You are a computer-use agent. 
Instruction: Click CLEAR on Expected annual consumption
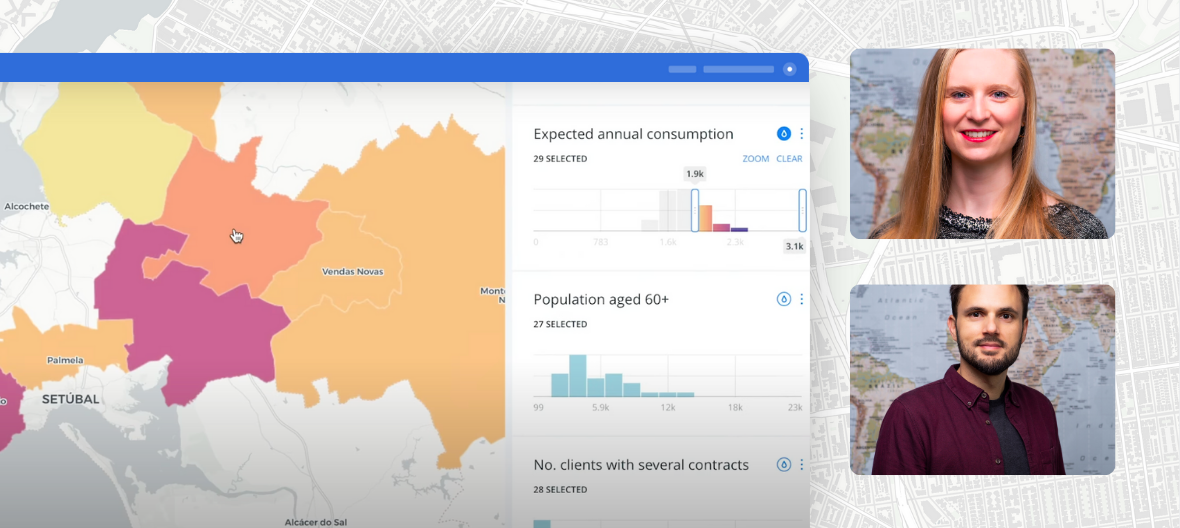click(789, 159)
